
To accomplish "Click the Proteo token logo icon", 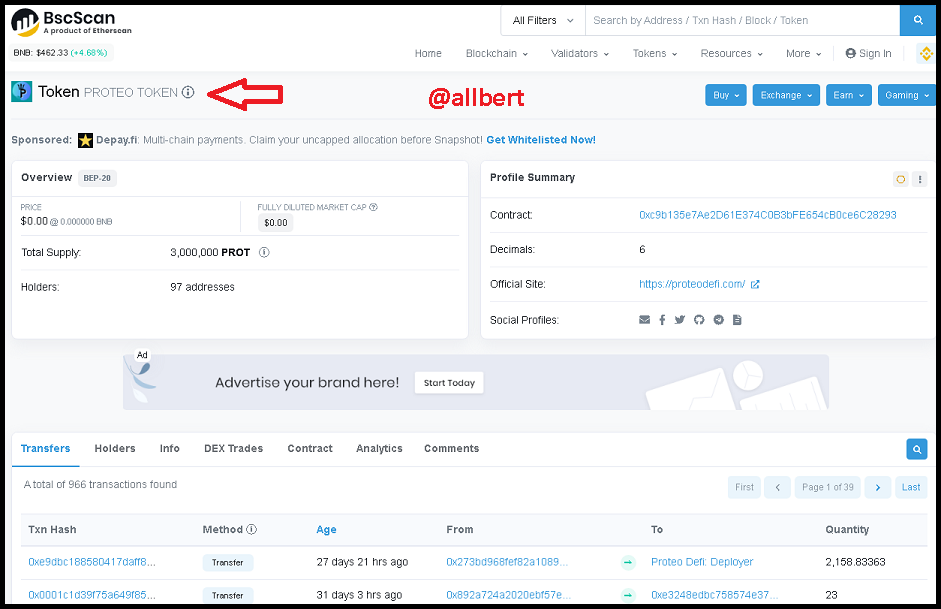I will 22,91.
